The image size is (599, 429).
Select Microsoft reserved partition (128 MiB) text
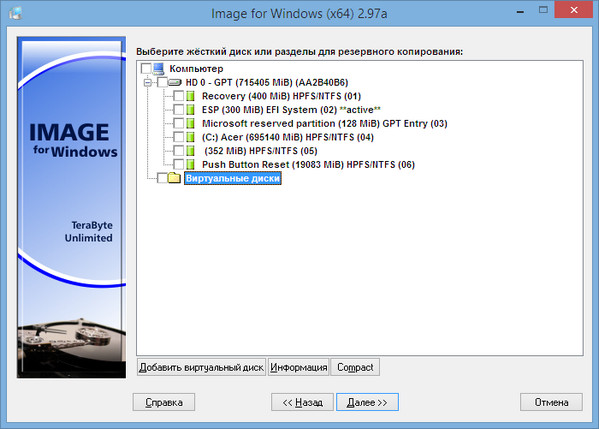coord(324,124)
